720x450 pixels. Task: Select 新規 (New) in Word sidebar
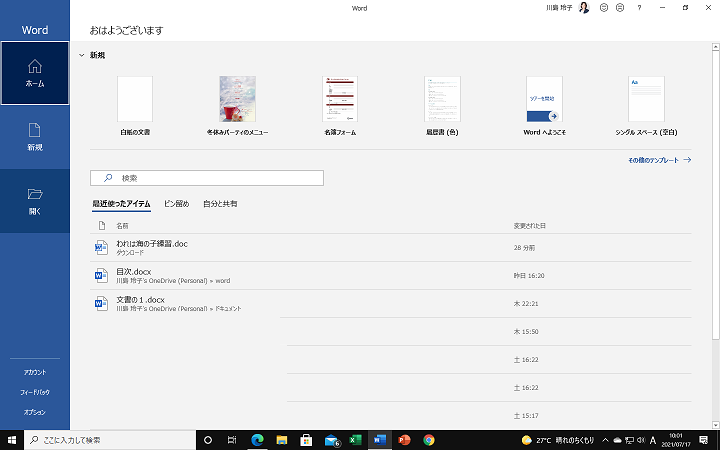click(x=35, y=137)
